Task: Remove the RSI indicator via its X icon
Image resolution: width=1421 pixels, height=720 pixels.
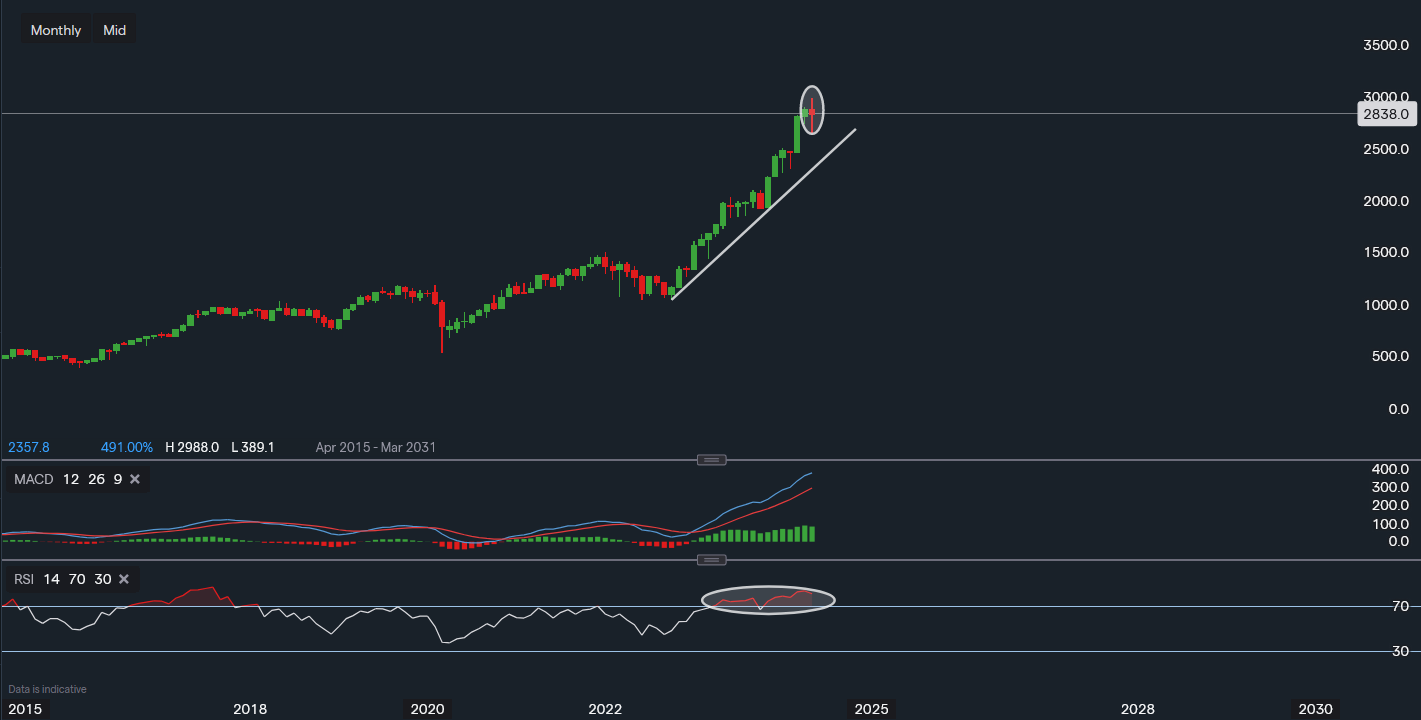Action: tap(123, 579)
